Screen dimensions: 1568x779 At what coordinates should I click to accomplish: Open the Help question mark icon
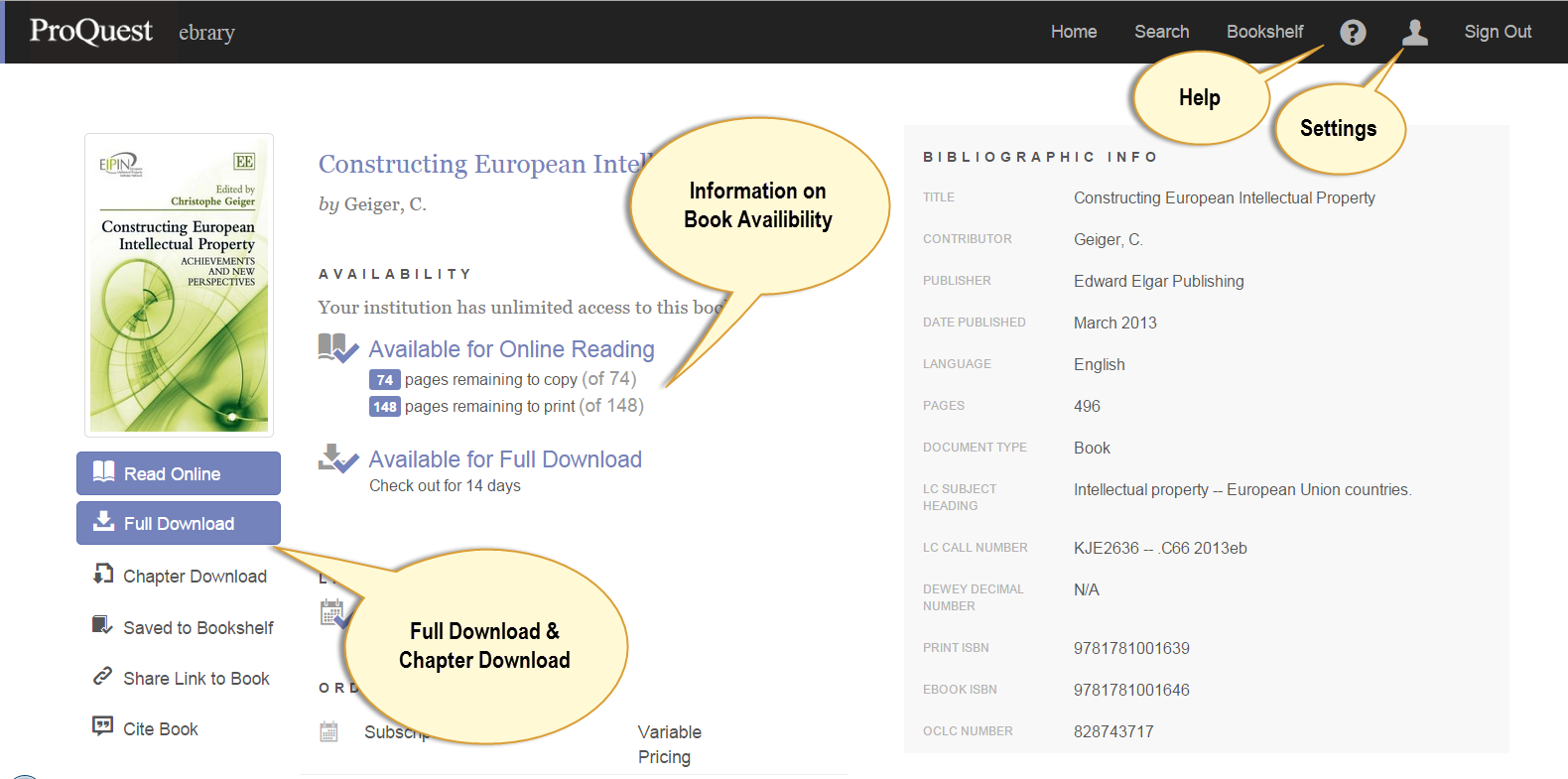[x=1353, y=33]
